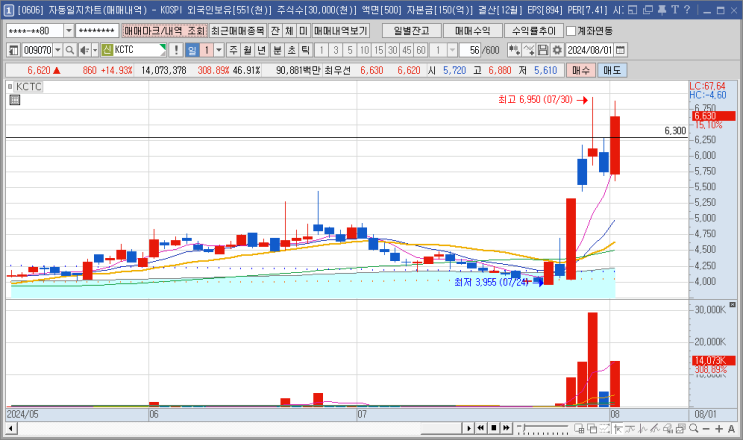The height and width of the screenshot is (440, 743).
Task: Click the add candle indicator icon
Action: [x=514, y=50]
